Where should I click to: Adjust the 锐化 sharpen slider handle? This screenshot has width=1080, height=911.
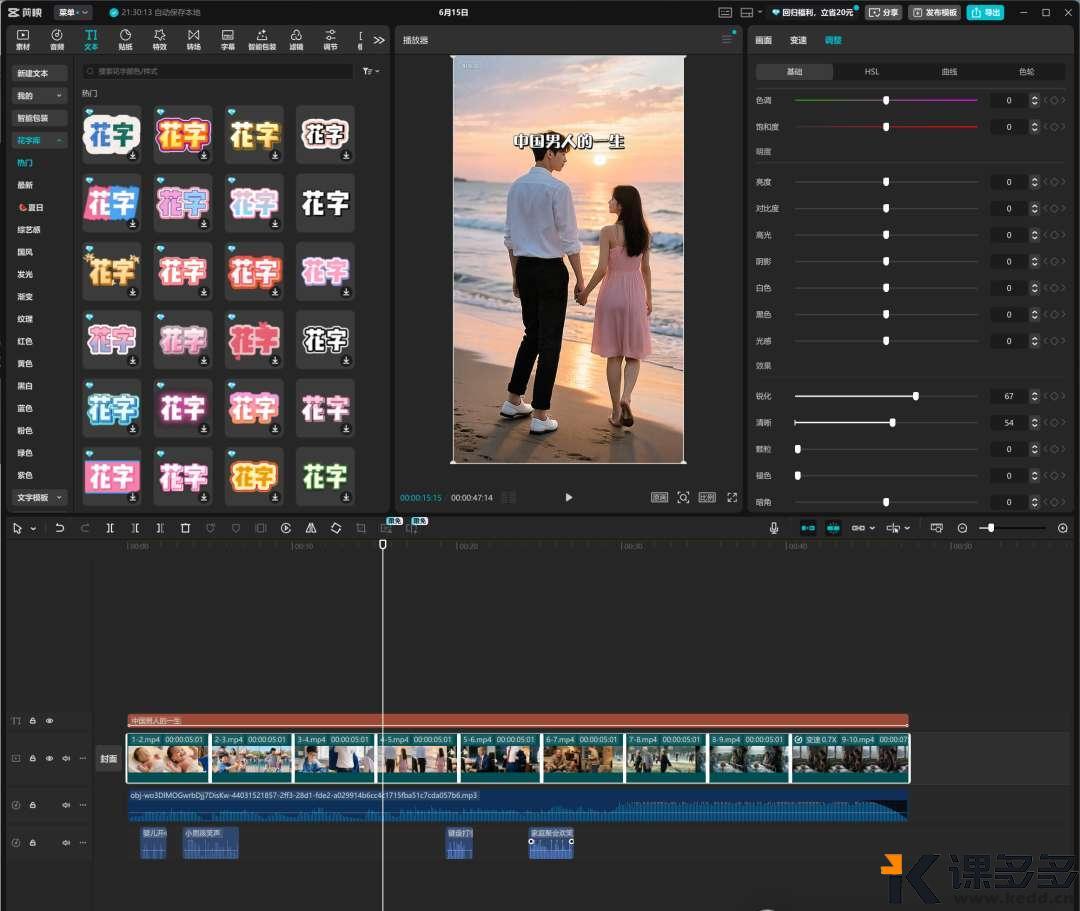point(915,396)
